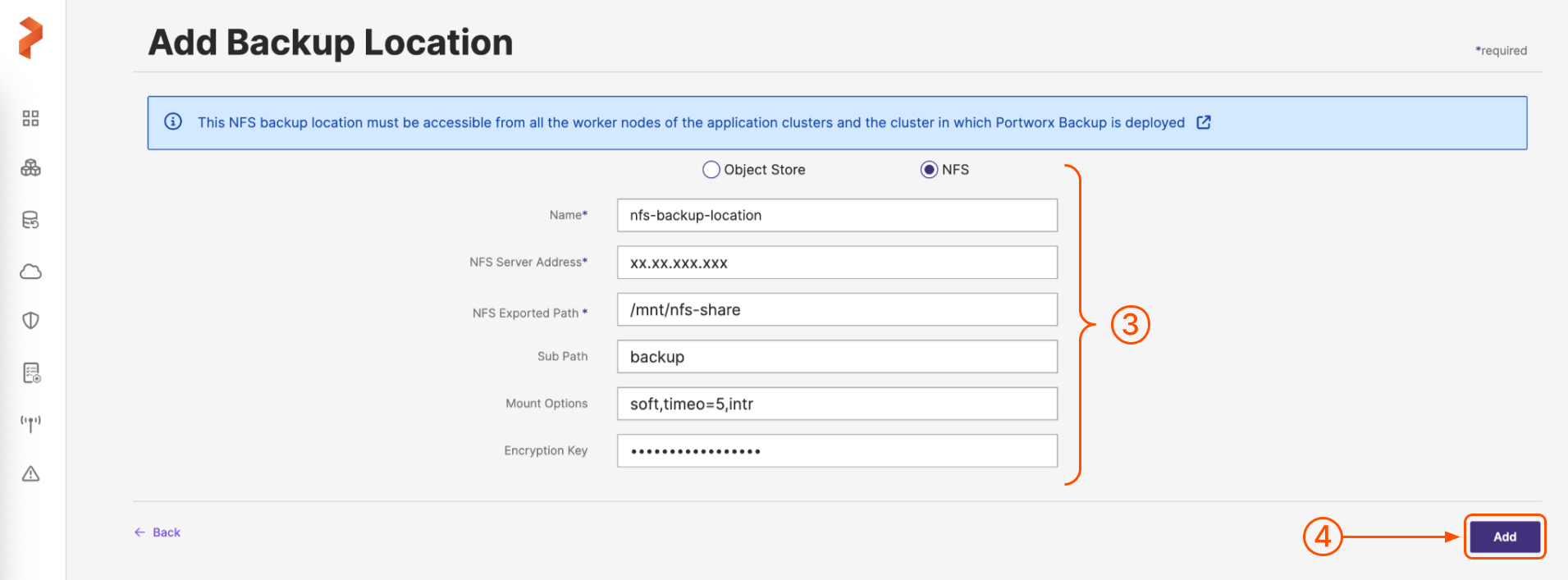Open the external link icon in banner
Image resolution: width=1568 pixels, height=580 pixels.
pyautogui.click(x=1204, y=122)
